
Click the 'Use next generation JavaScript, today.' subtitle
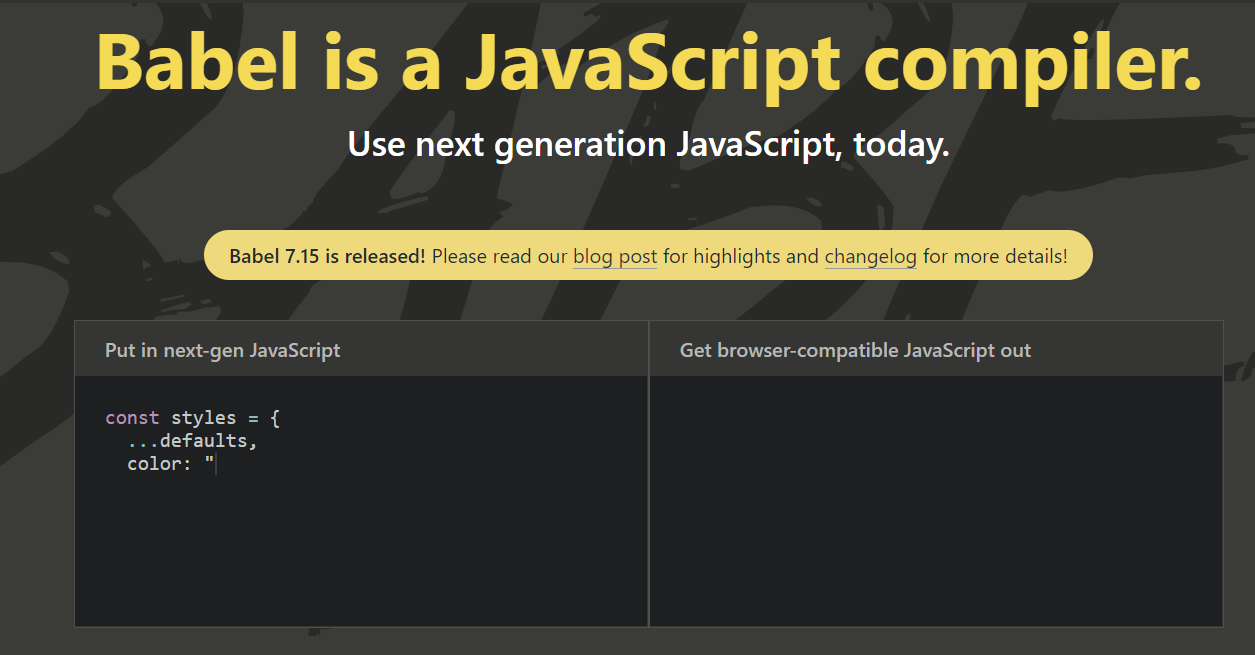(x=648, y=144)
